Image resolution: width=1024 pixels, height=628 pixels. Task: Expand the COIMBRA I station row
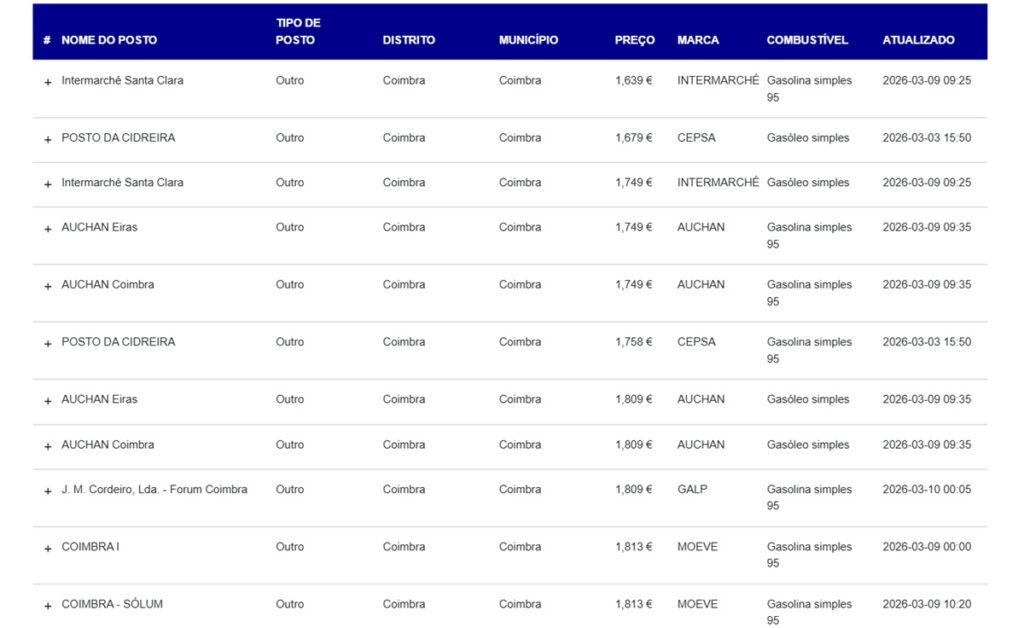(x=47, y=548)
